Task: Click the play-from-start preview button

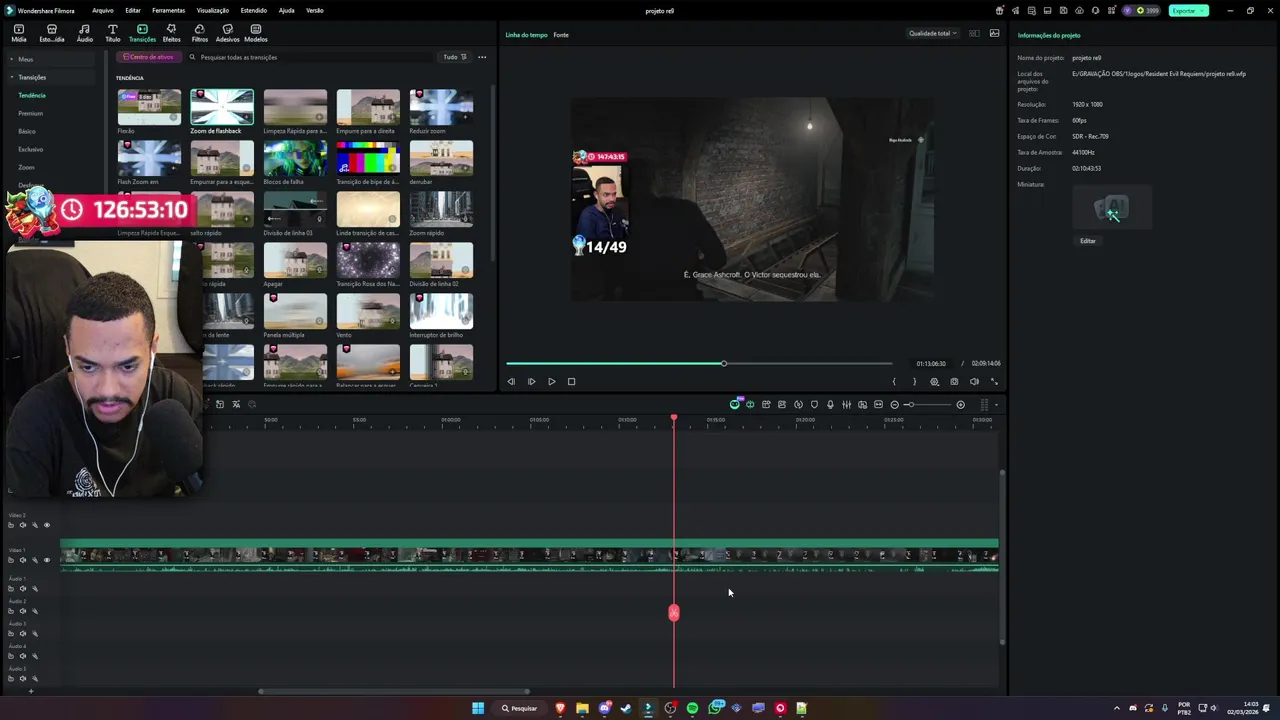Action: click(x=531, y=381)
